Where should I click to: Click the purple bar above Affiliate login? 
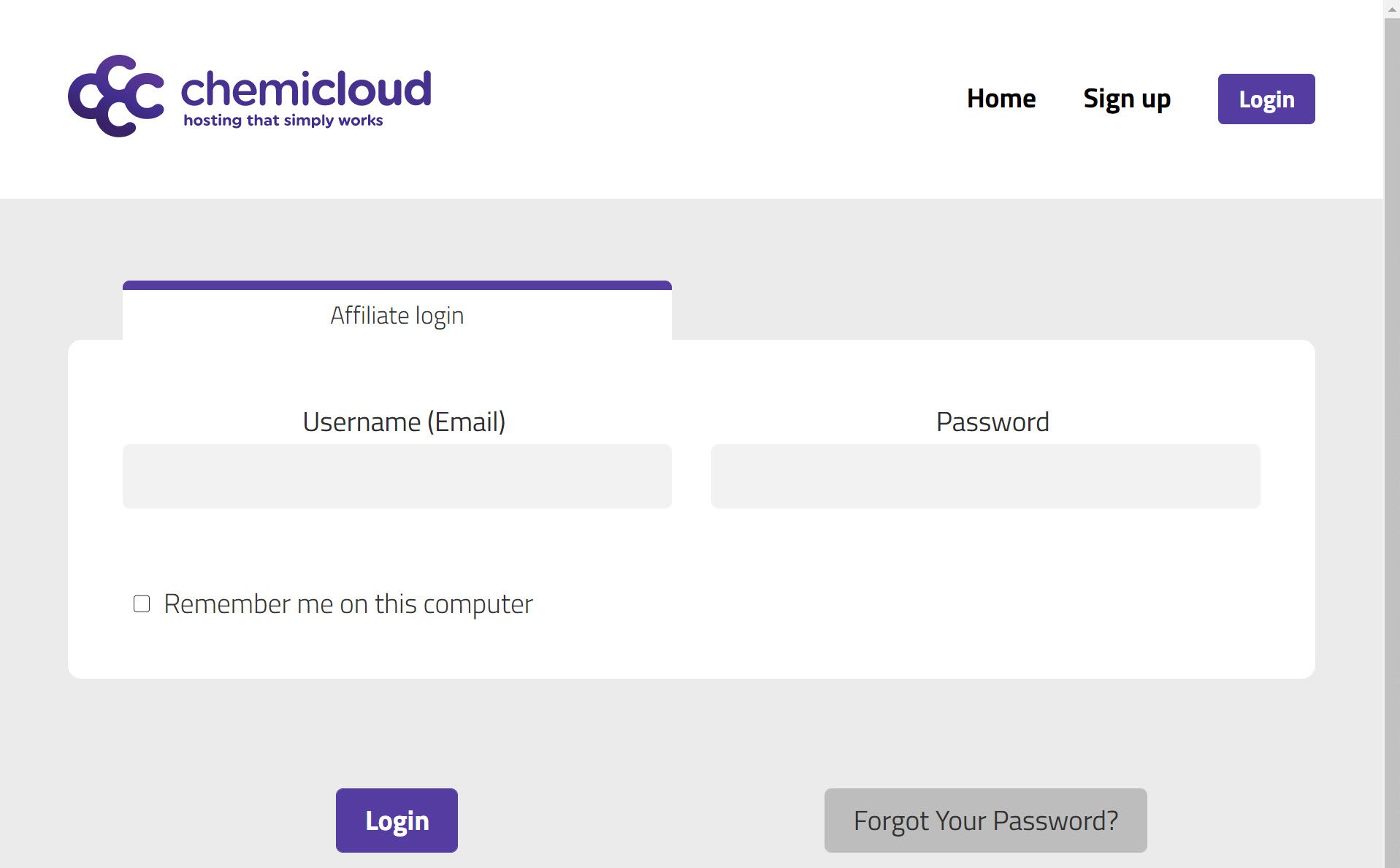(397, 285)
